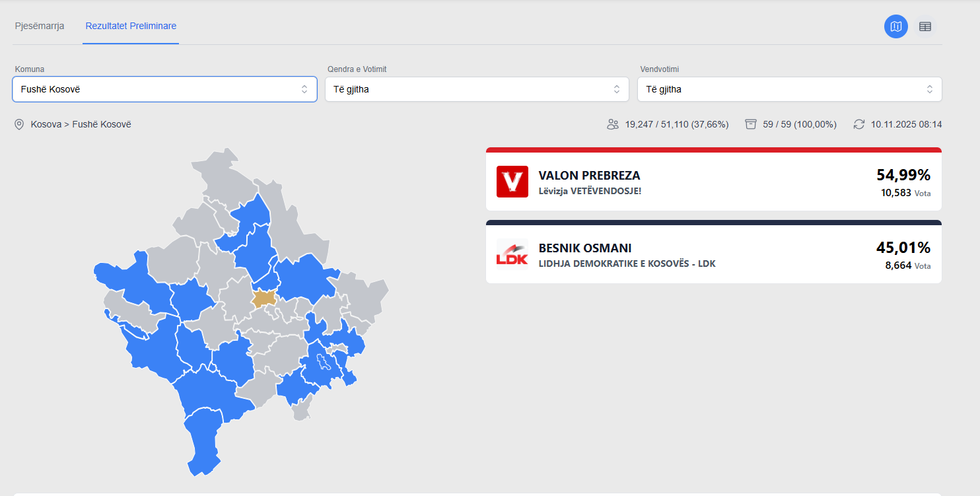The width and height of the screenshot is (980, 496).
Task: Select the Rezultatet Preliminare tab
Action: pos(131,25)
